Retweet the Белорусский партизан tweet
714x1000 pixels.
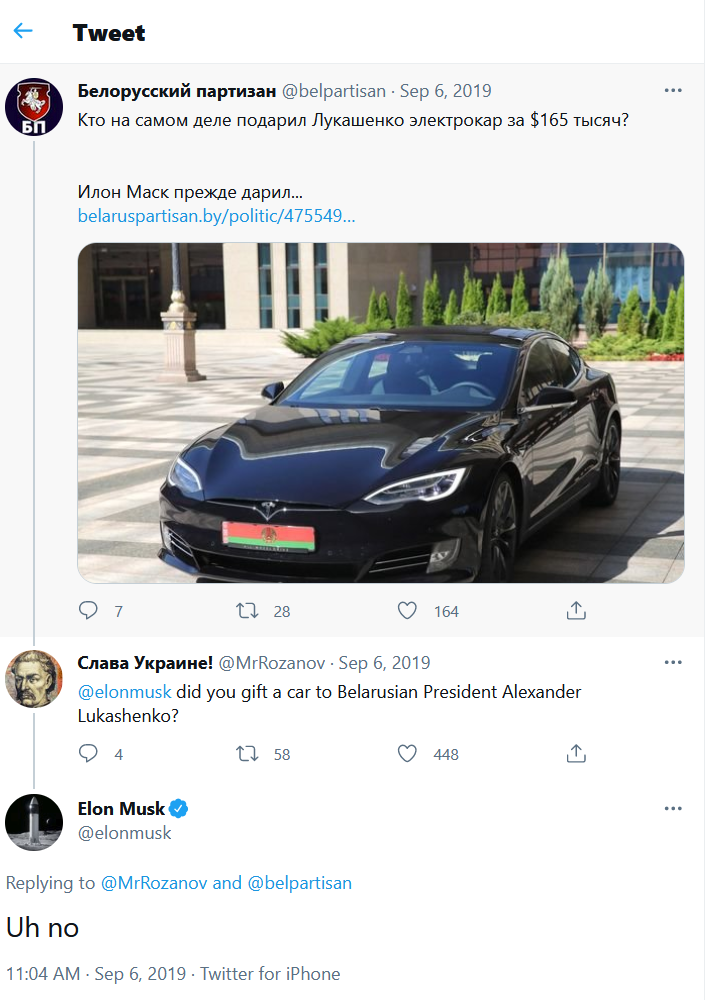click(x=246, y=610)
